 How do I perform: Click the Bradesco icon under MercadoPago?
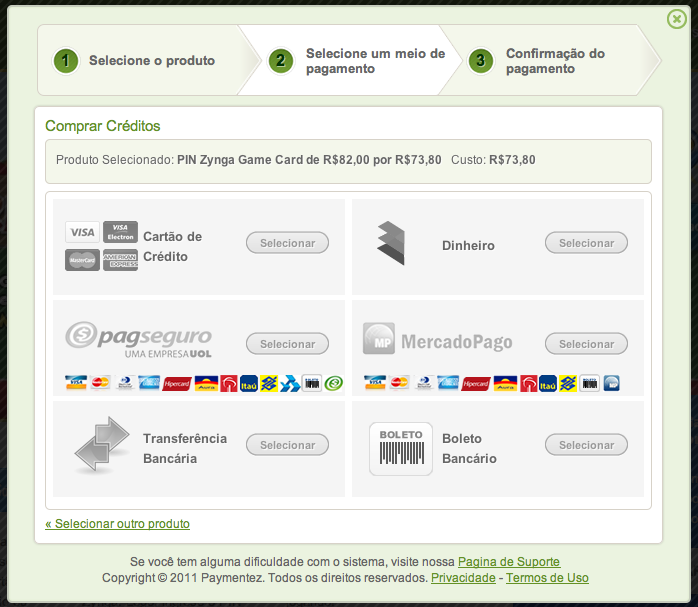tap(528, 383)
